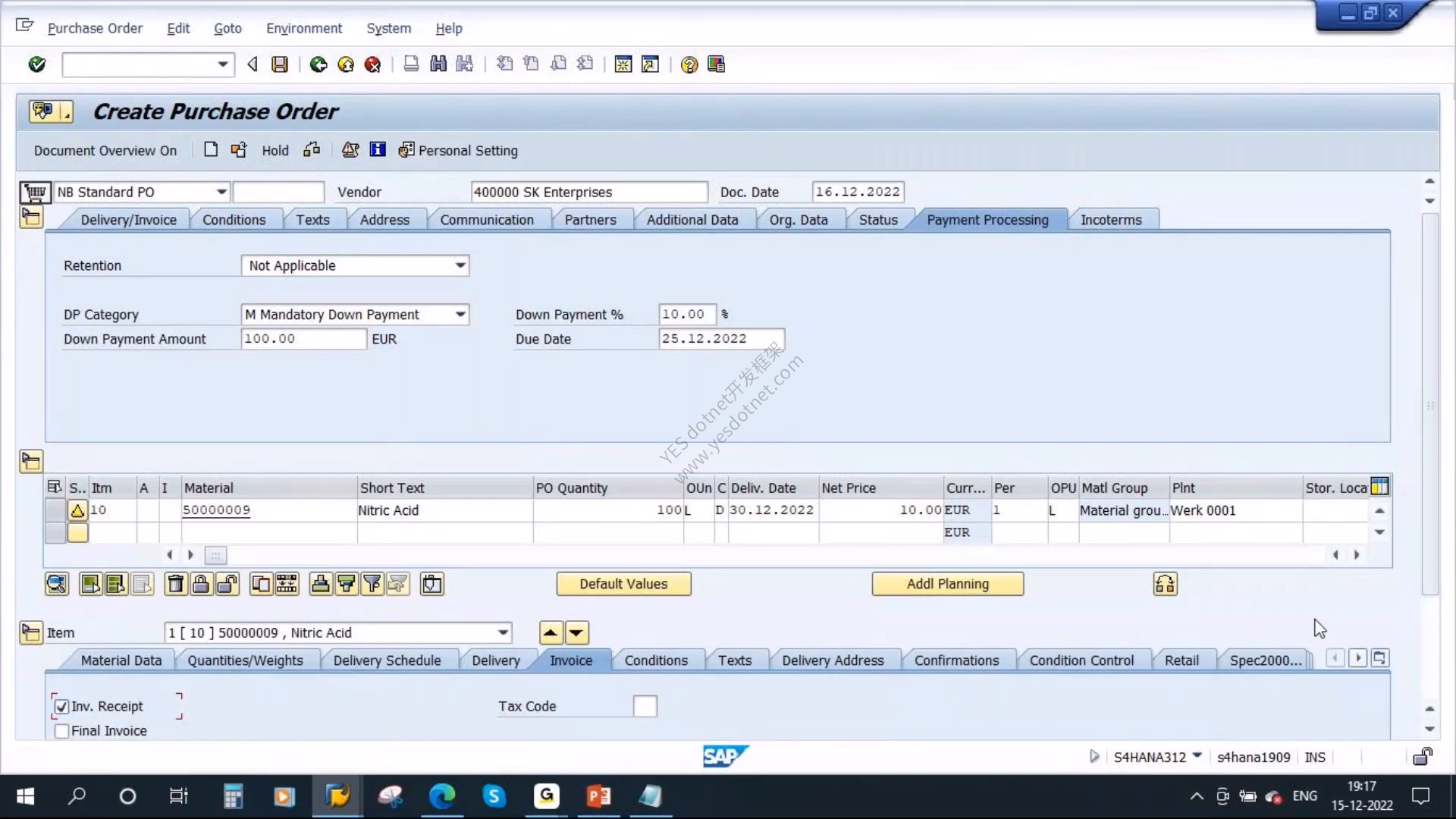
Task: Switch to the Incoterms tab
Action: point(1111,220)
